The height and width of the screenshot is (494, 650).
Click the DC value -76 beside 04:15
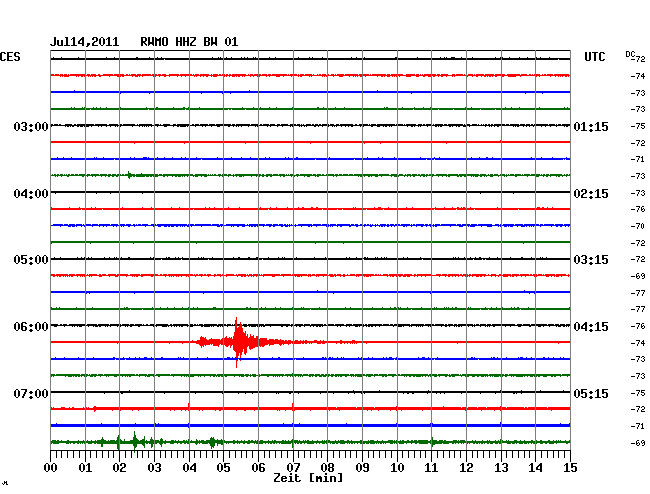[x=638, y=326]
